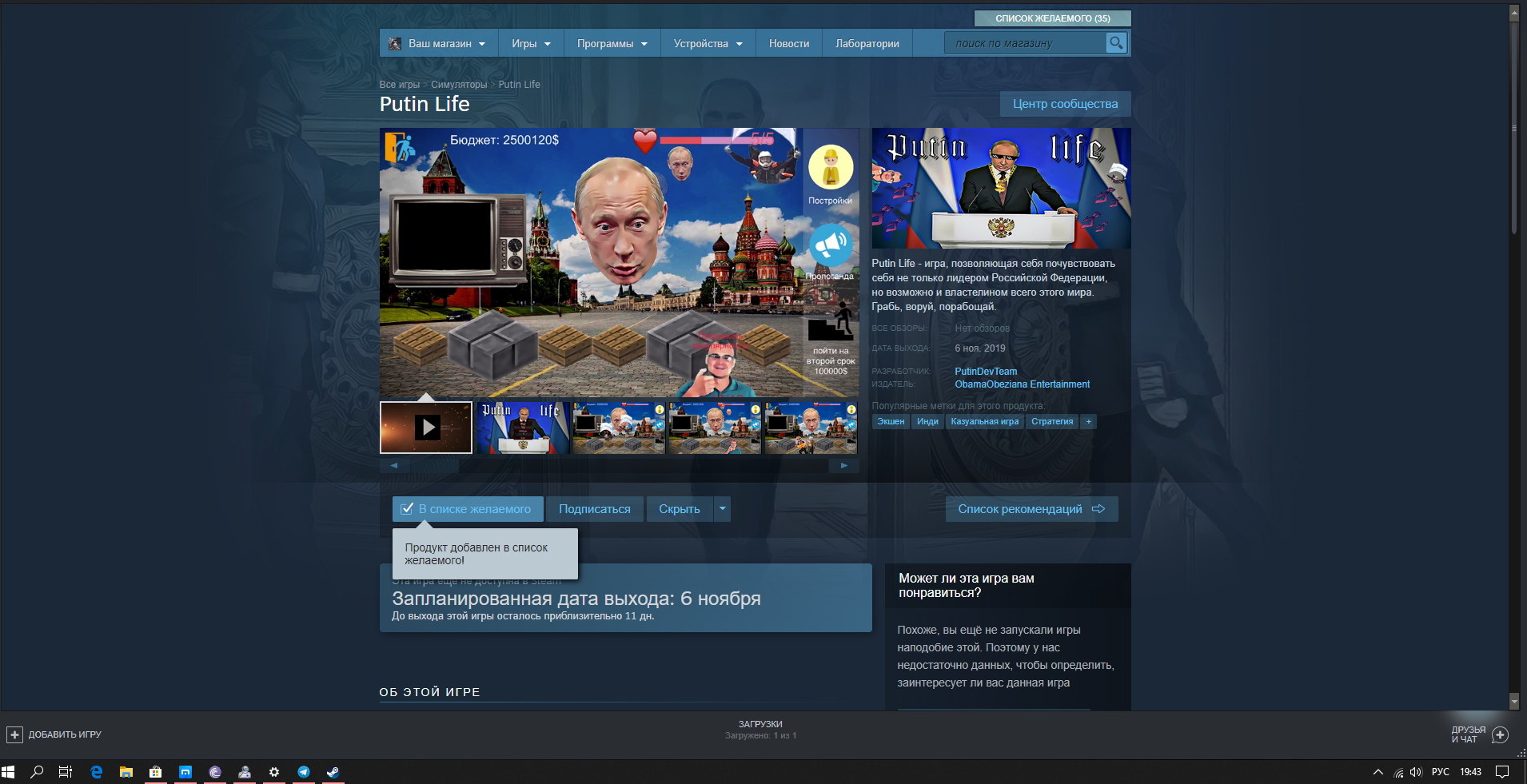The width and height of the screenshot is (1527, 784).
Task: Click the page scrollbar up arrow
Action: click(x=1513, y=13)
